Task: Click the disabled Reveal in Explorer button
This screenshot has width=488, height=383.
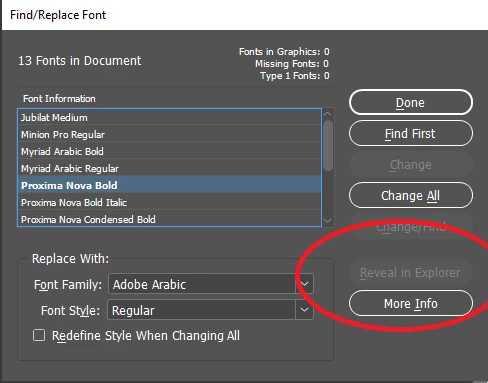Action: click(x=411, y=273)
